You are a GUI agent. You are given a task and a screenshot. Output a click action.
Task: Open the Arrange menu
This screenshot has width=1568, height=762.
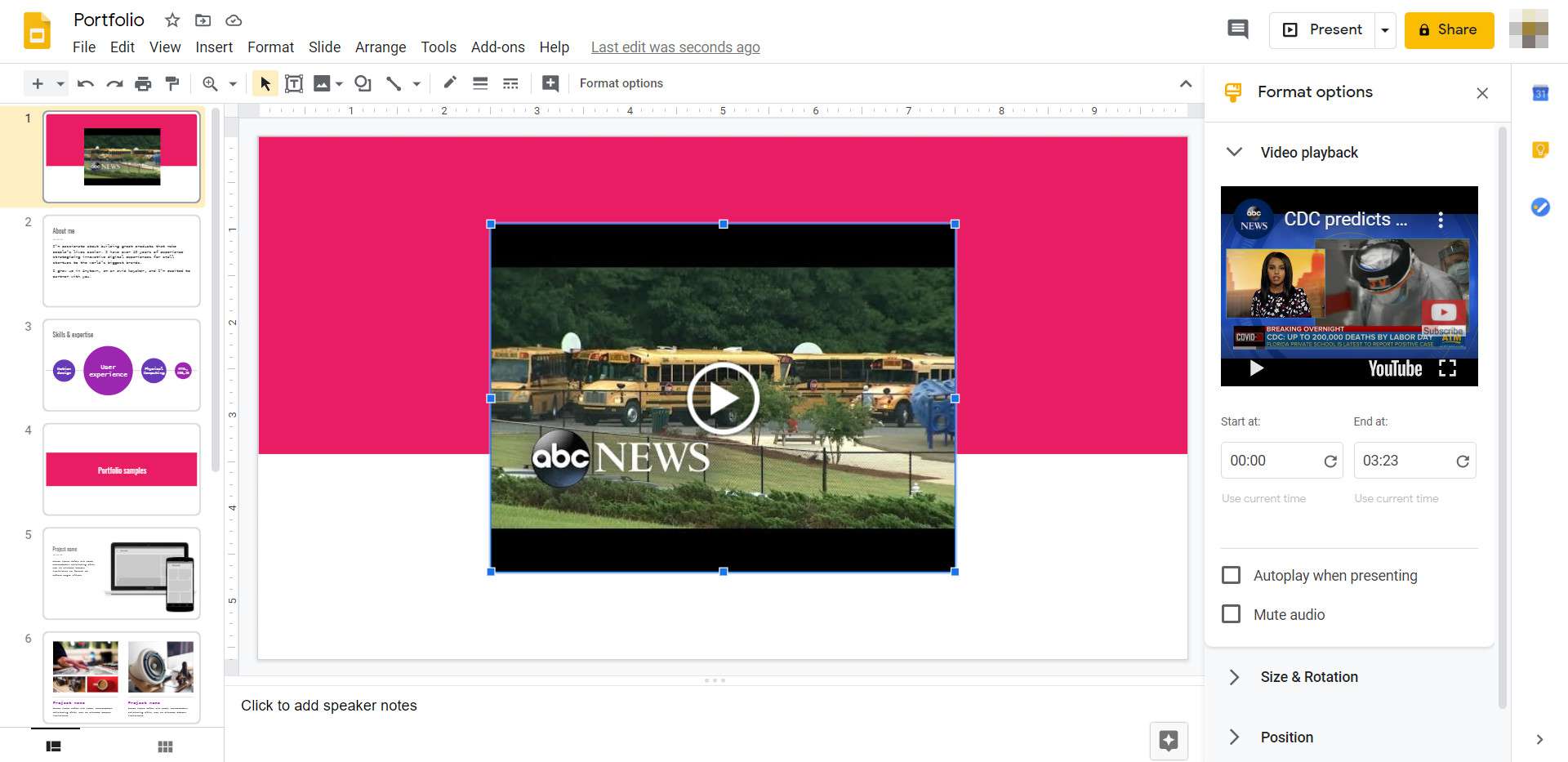pyautogui.click(x=381, y=47)
